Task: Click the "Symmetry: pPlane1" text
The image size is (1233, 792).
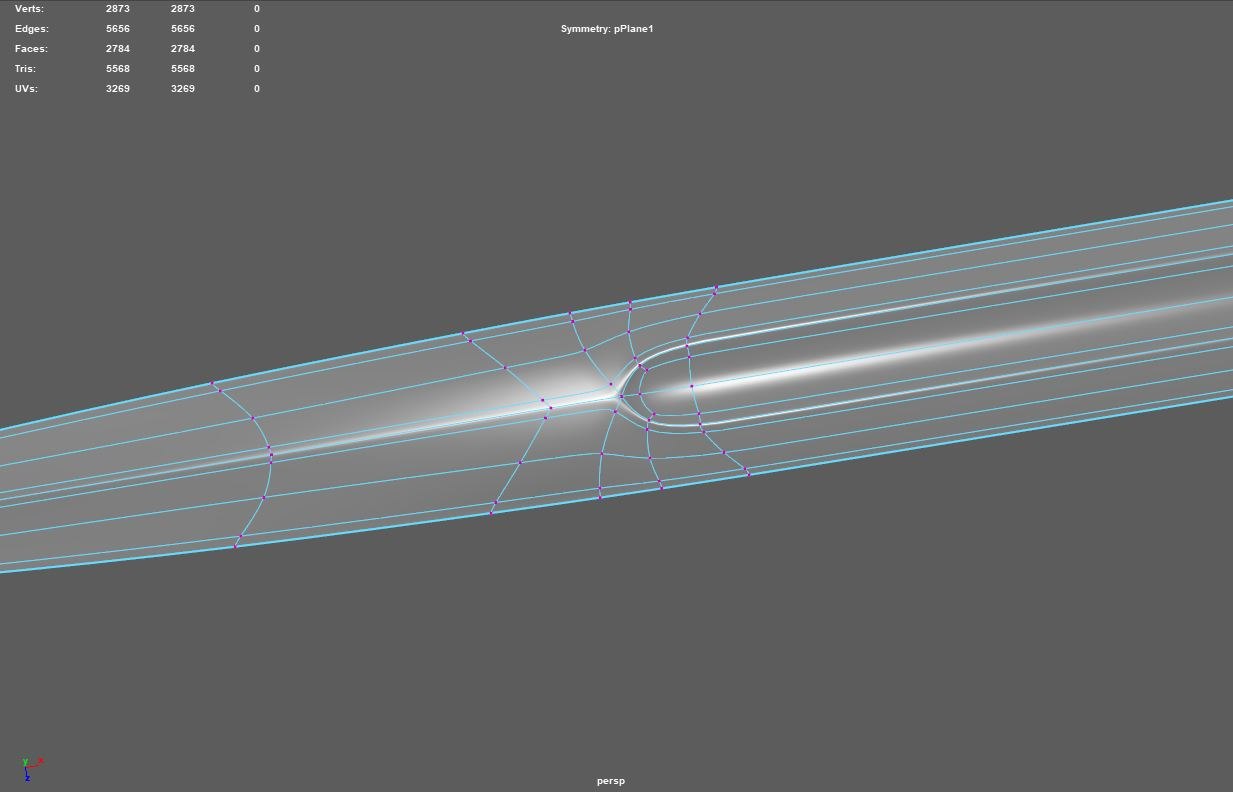Action: pos(607,29)
